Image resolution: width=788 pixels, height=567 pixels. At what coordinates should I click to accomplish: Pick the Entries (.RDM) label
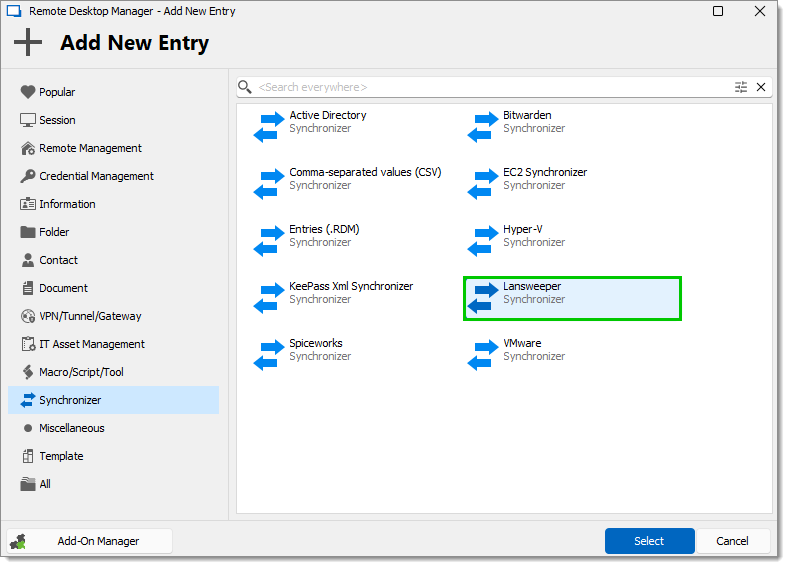[x=324, y=229]
